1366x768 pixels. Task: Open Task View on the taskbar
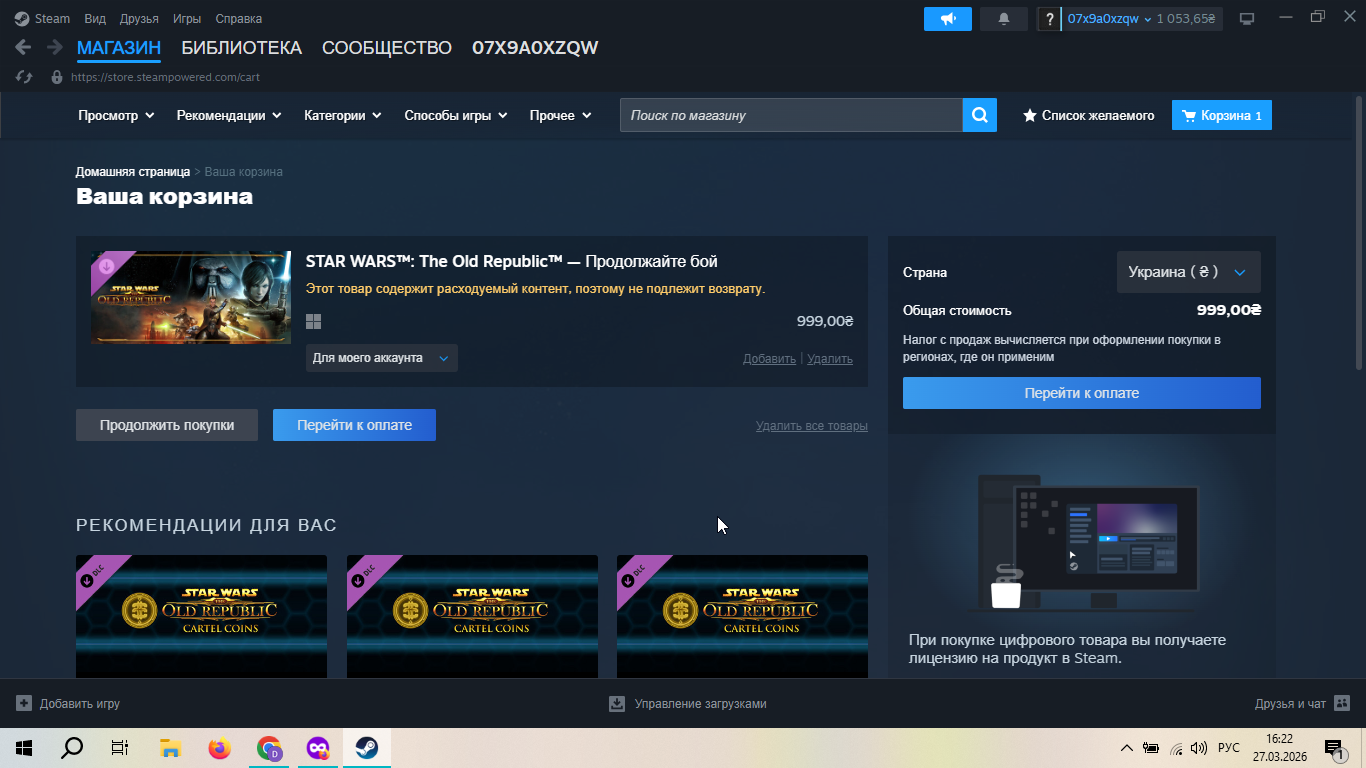[x=120, y=748]
